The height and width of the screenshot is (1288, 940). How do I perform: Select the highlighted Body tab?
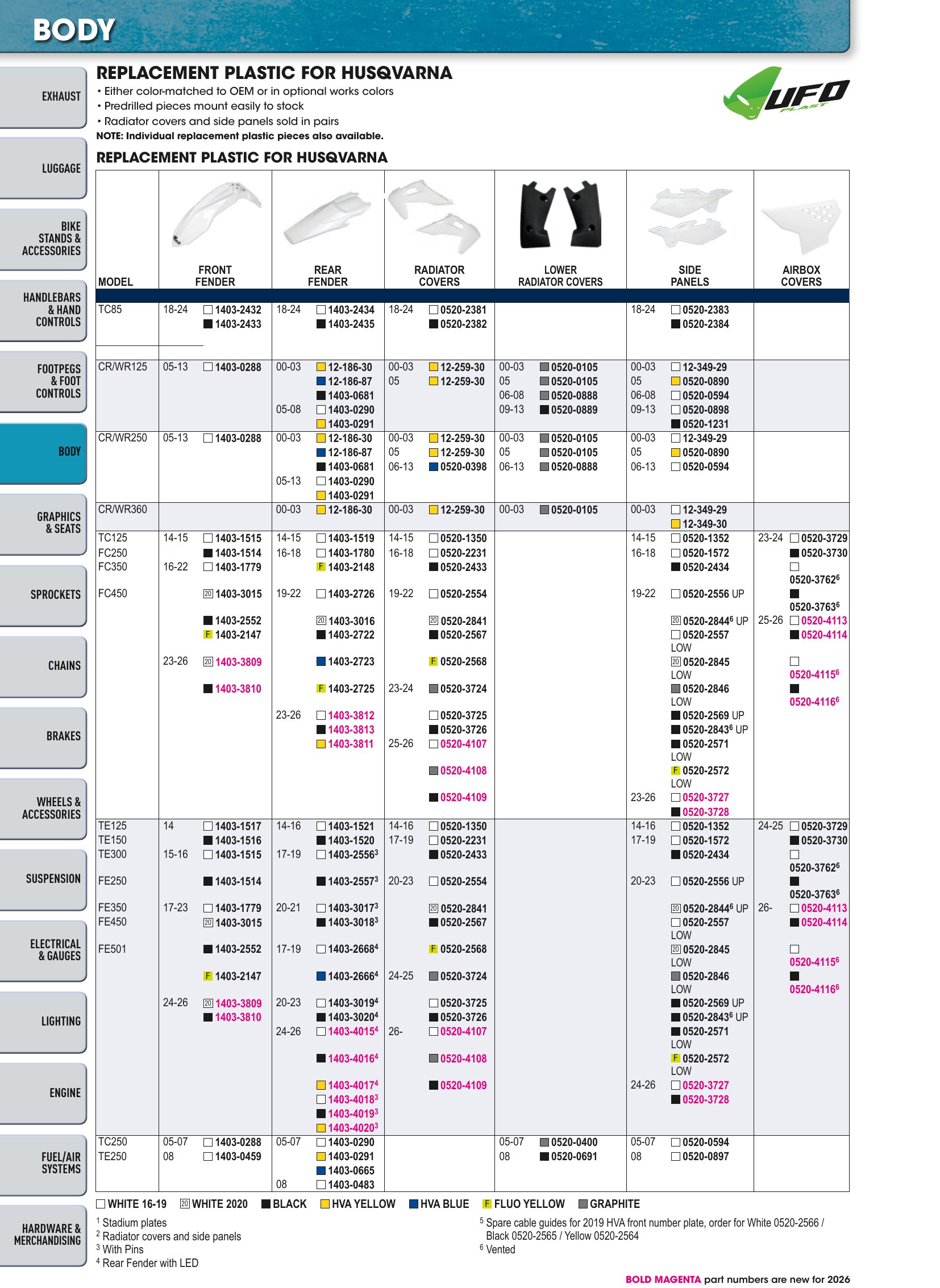(x=43, y=453)
